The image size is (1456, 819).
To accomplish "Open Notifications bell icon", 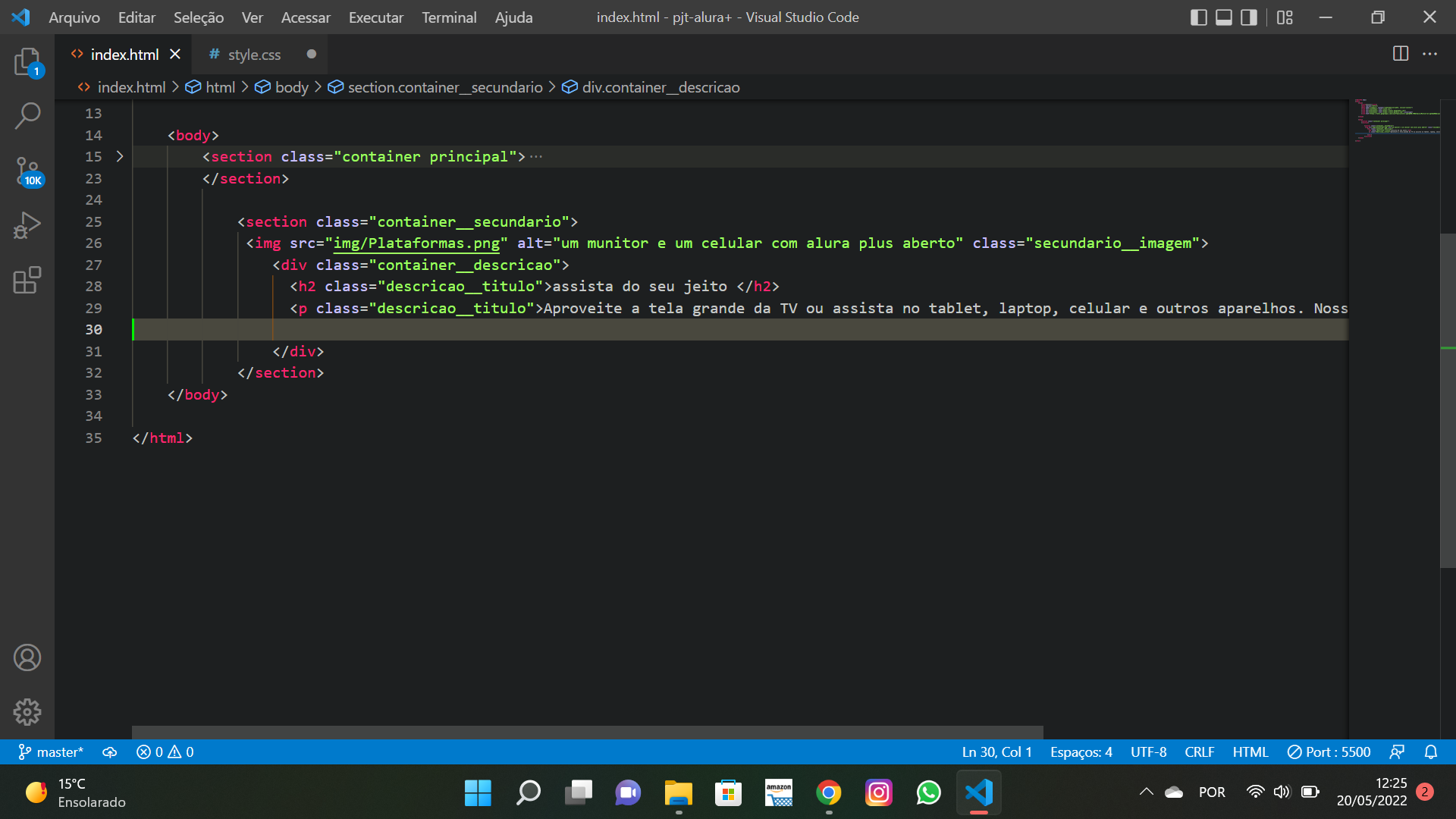I will click(1431, 752).
